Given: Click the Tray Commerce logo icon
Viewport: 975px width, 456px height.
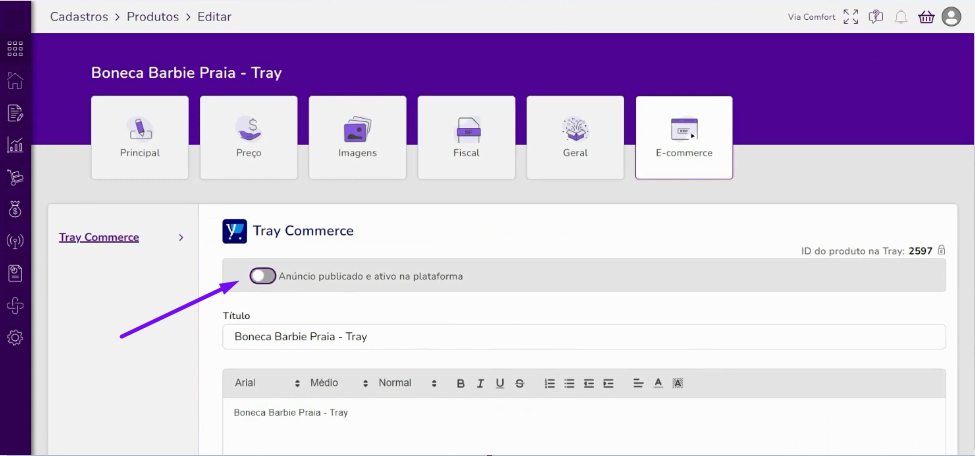Looking at the screenshot, I should pyautogui.click(x=234, y=231).
